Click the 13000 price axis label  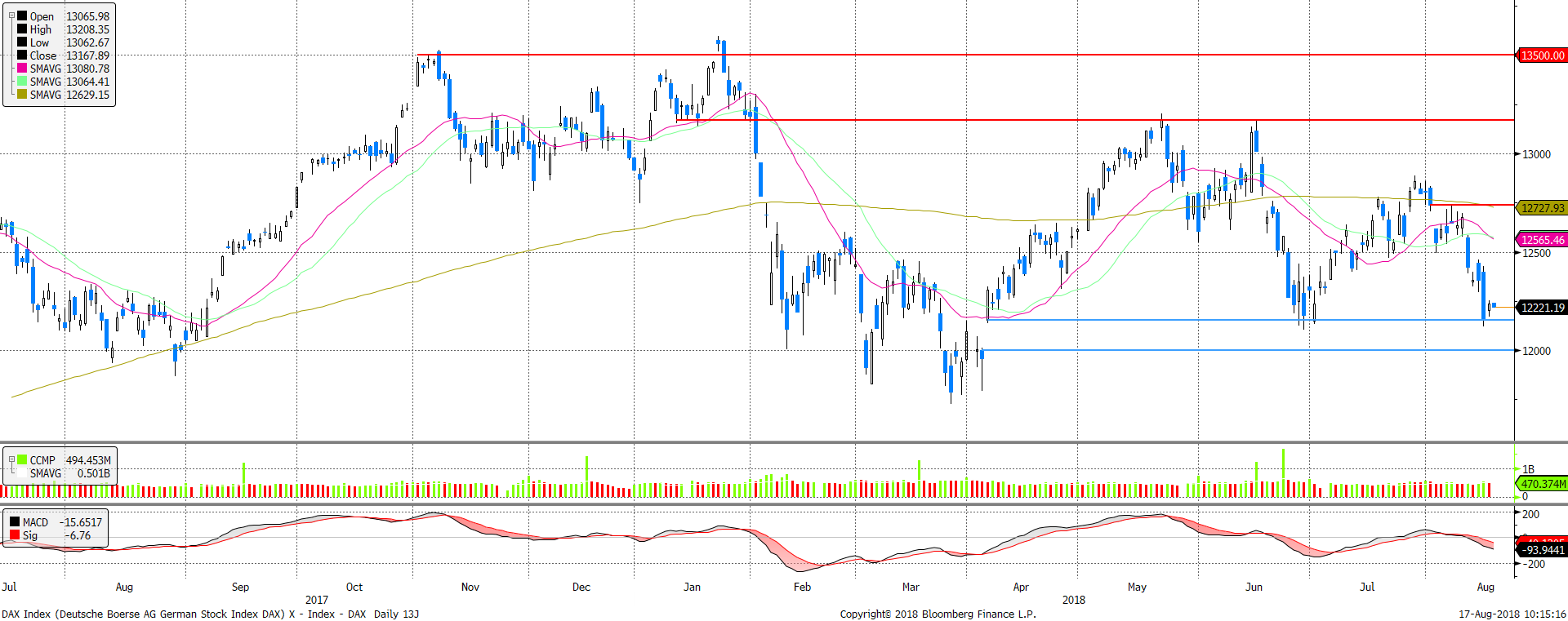click(1536, 154)
